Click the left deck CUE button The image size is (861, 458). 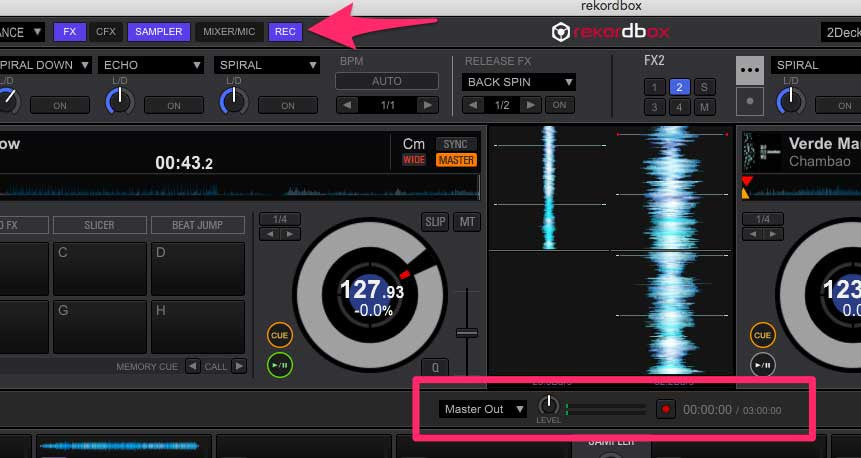tap(279, 336)
